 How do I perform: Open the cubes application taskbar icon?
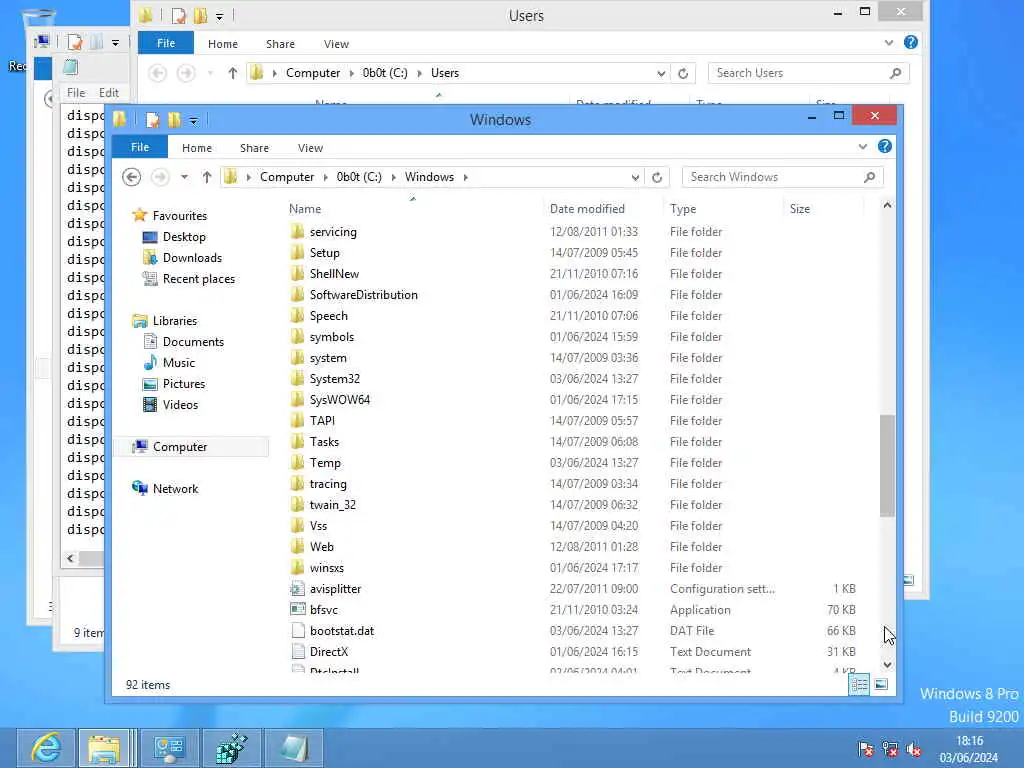(x=231, y=748)
